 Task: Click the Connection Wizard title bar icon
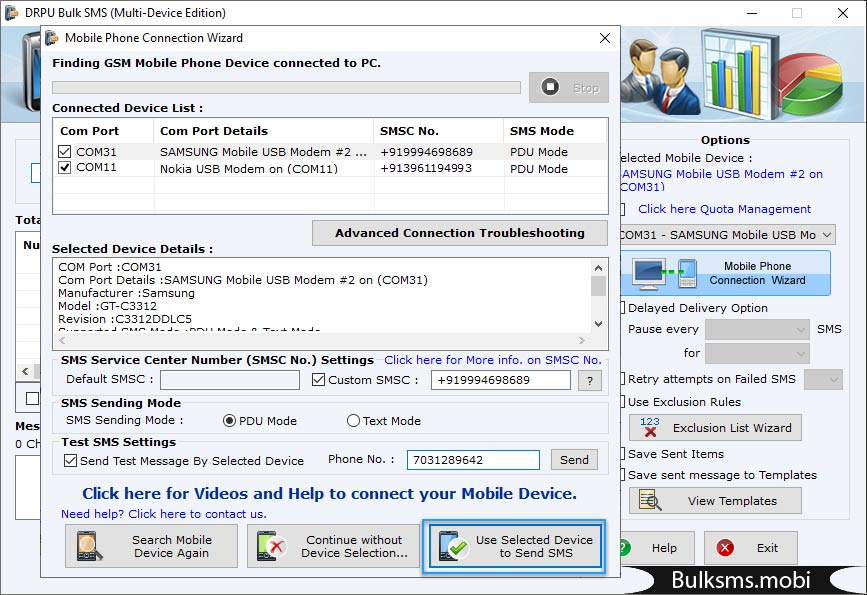coord(52,38)
